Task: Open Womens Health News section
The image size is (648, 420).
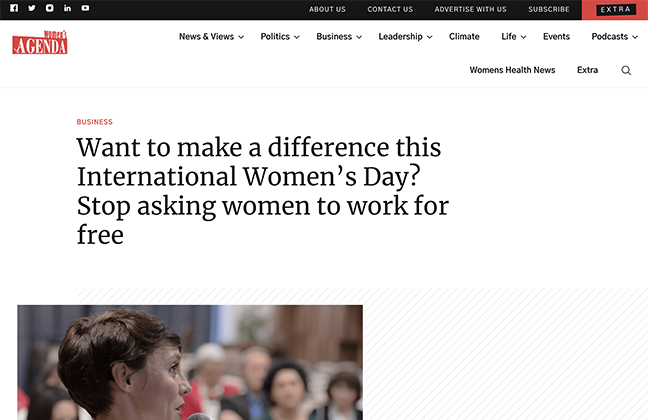Action: [x=512, y=70]
